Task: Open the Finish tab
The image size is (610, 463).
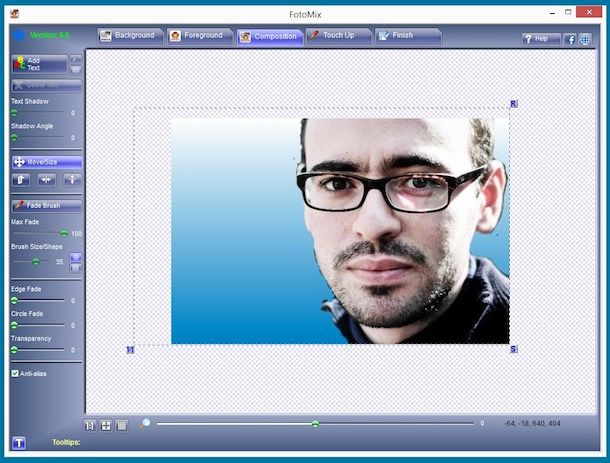Action: coord(407,36)
